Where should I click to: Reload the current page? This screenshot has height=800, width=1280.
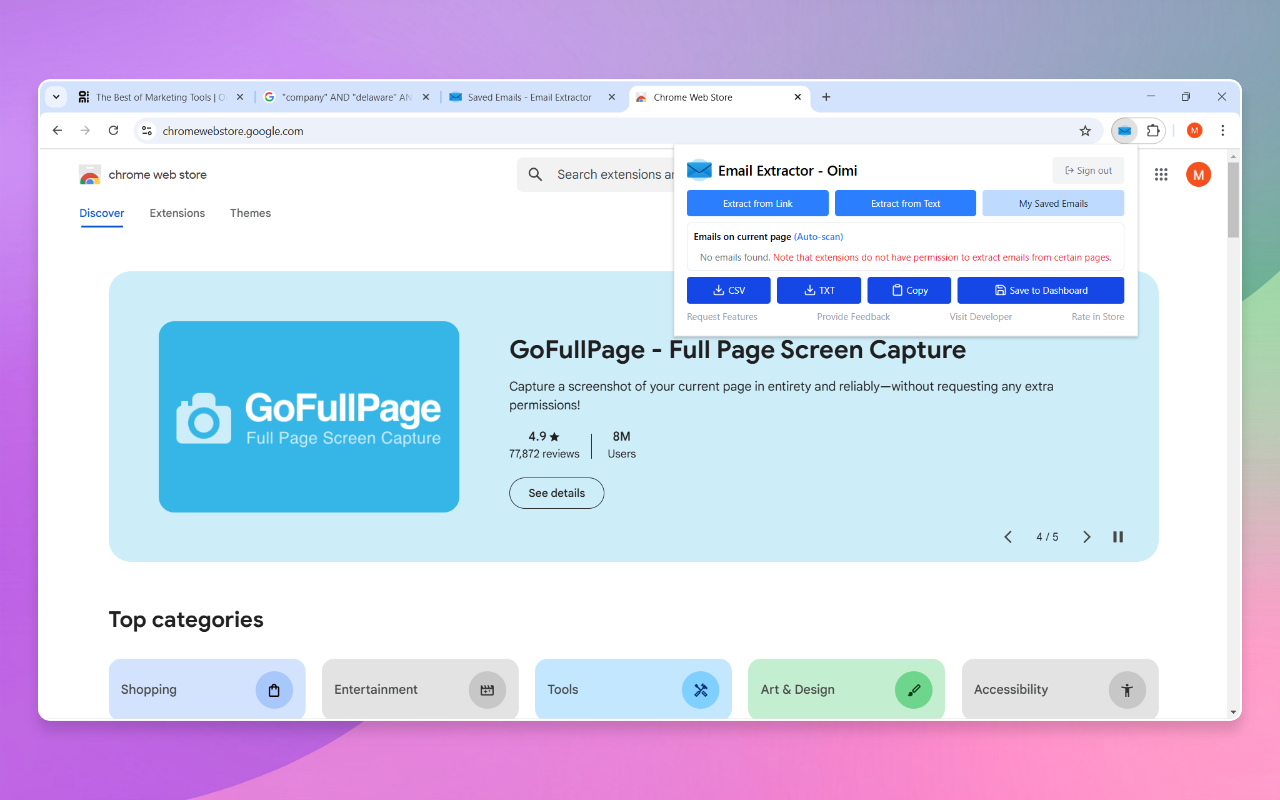pyautogui.click(x=113, y=131)
